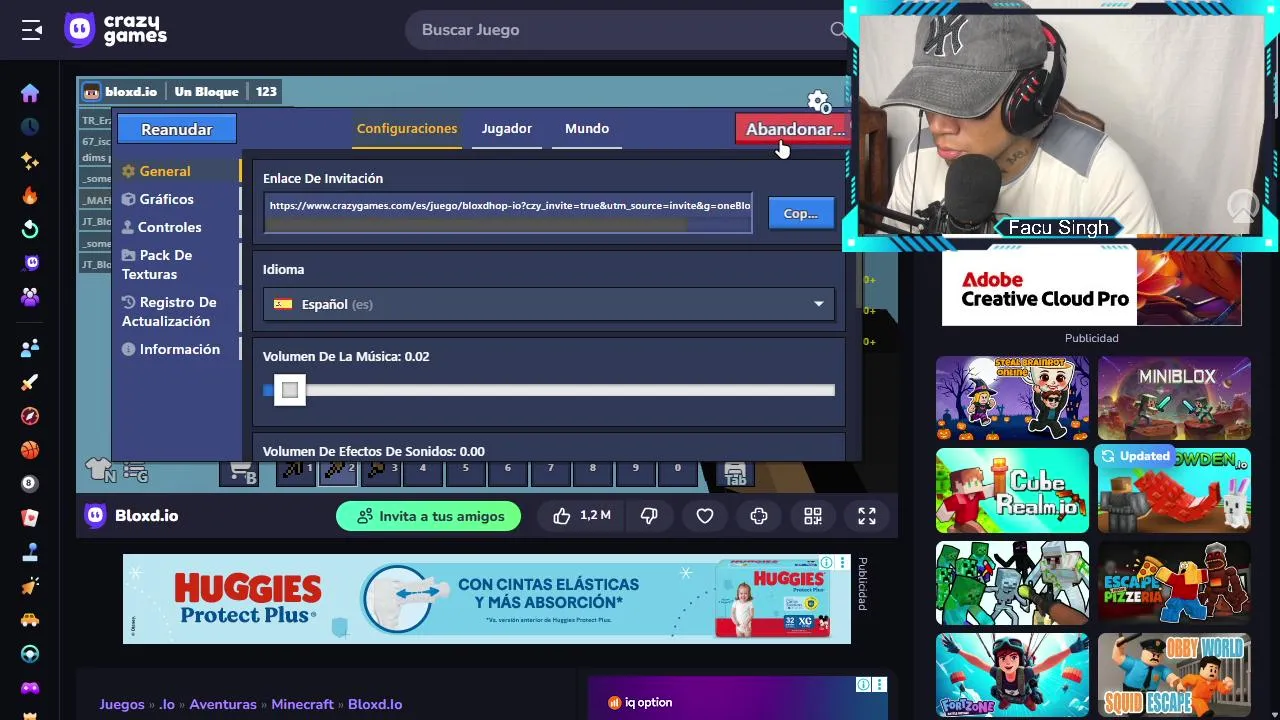
Task: Switch to the Configuraciones tab
Action: coord(407,128)
